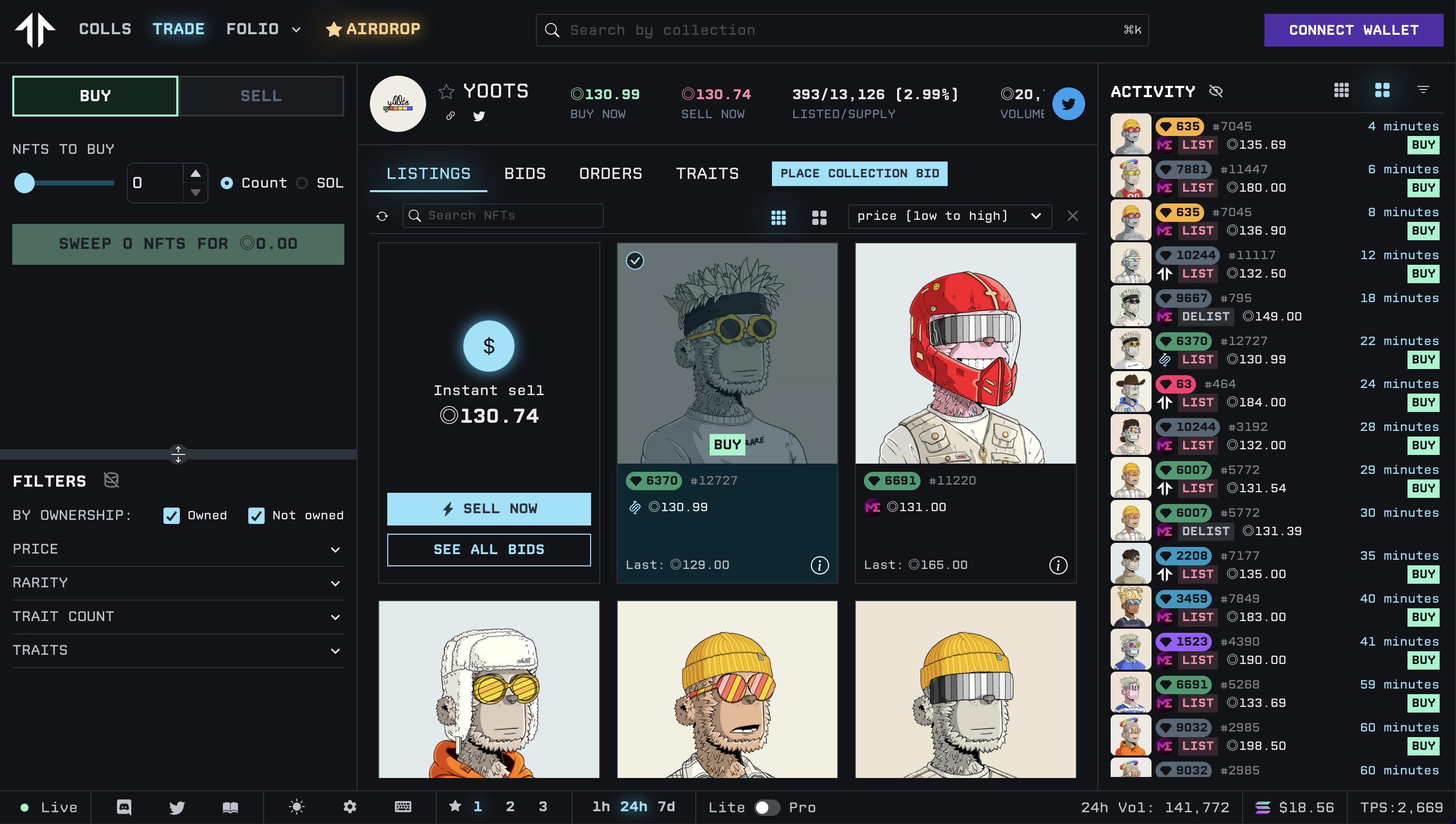
Task: Uncheck the Not owned checkbox
Action: pyautogui.click(x=256, y=515)
